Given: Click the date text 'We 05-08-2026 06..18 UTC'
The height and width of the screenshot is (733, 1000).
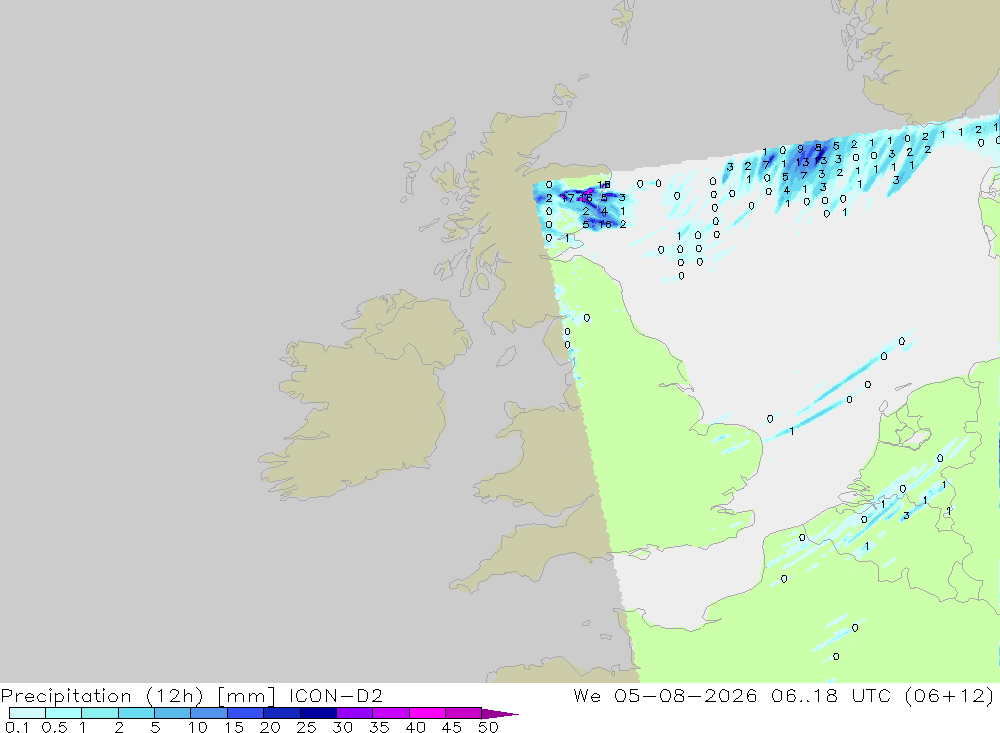Looking at the screenshot, I should coord(732,695).
